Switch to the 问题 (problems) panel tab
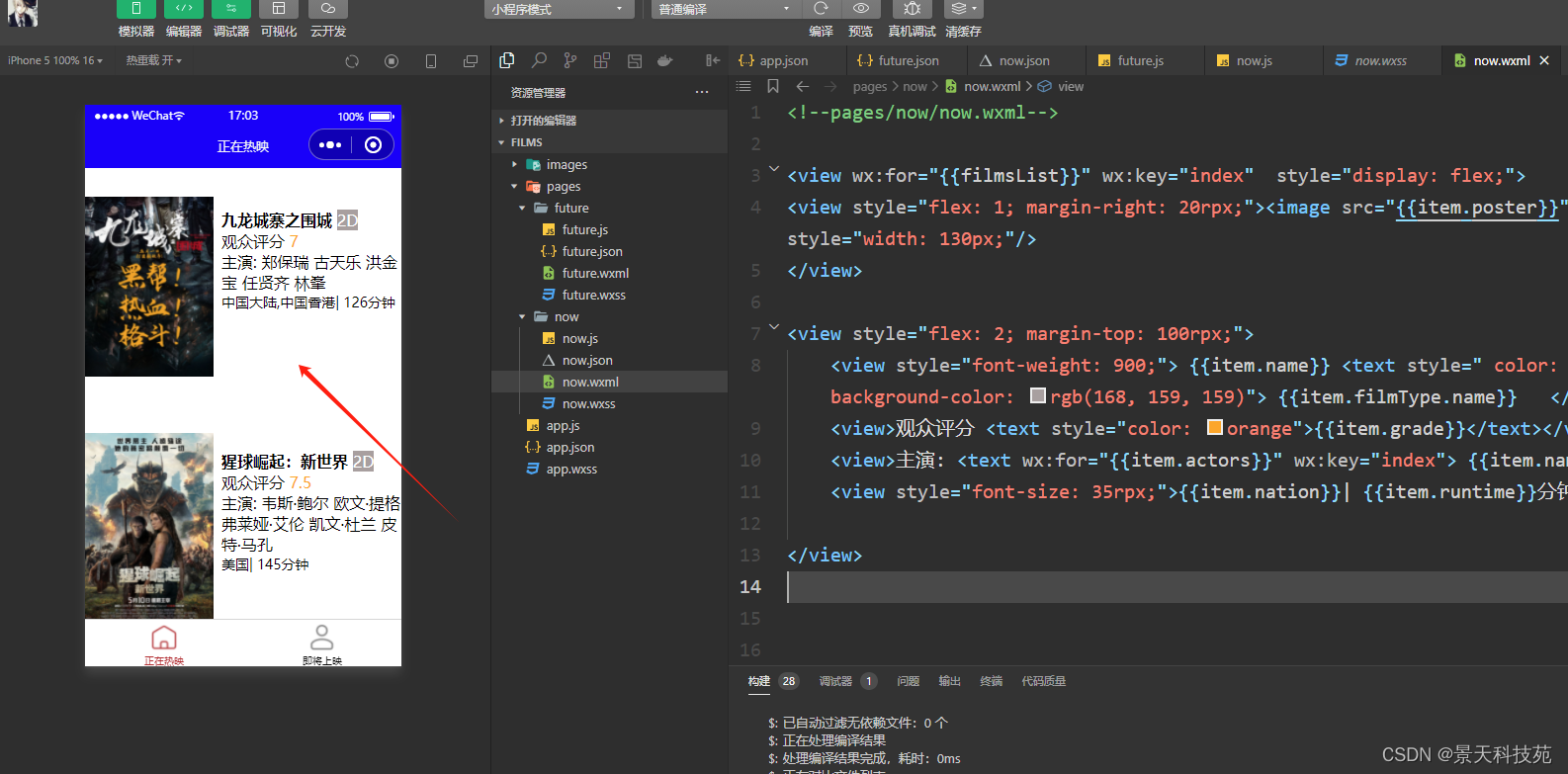The image size is (1568, 774). [909, 681]
